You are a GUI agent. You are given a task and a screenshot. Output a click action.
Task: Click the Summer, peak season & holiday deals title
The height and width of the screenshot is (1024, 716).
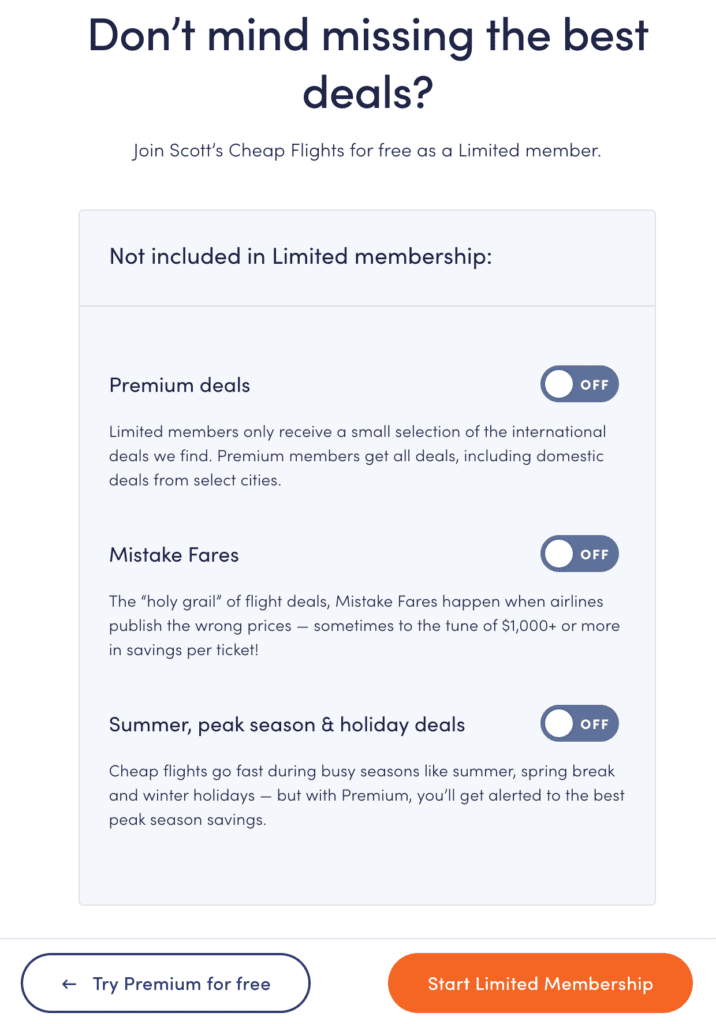(x=287, y=725)
